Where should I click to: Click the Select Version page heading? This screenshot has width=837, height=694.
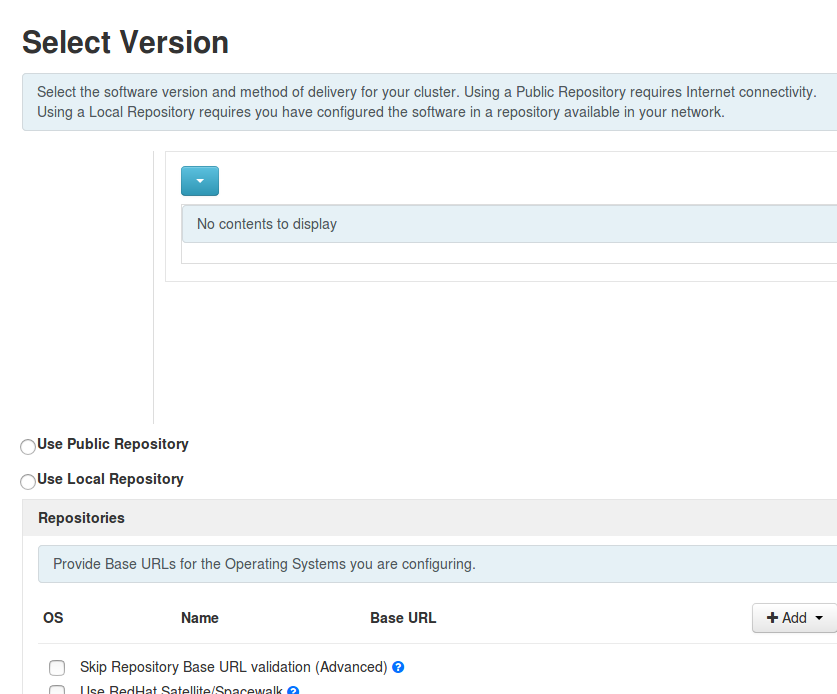[125, 42]
